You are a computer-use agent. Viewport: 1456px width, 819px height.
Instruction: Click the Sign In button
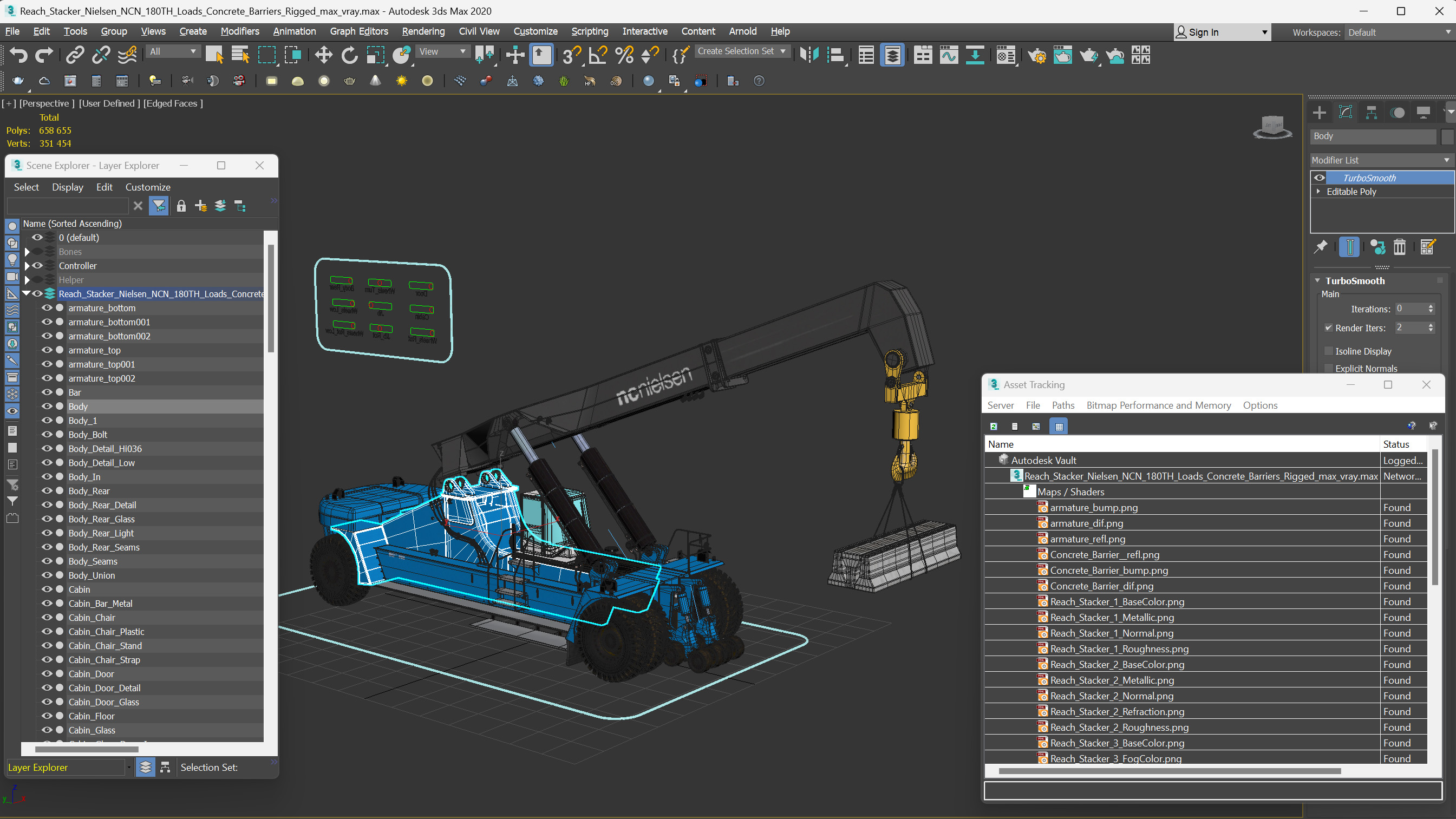1204,32
